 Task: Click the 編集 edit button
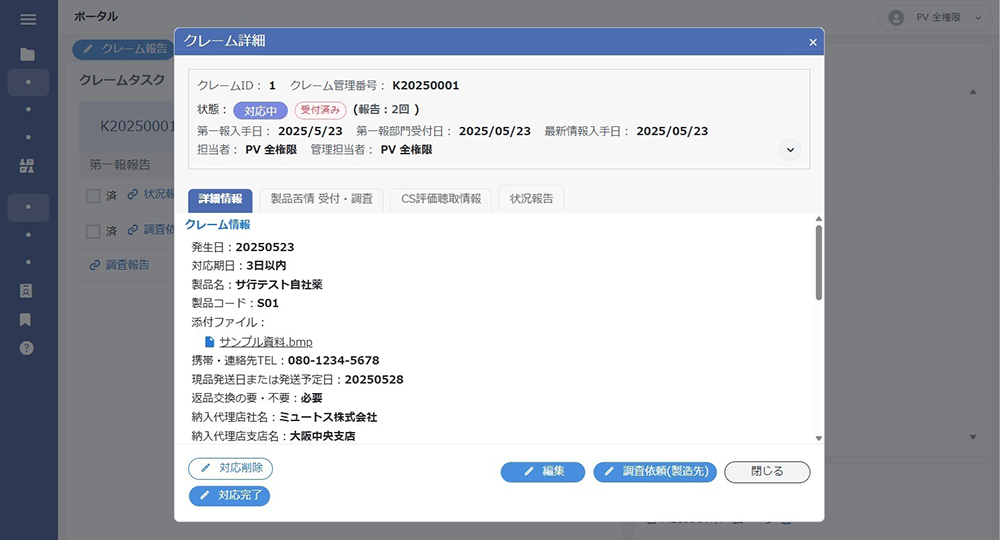click(x=543, y=472)
